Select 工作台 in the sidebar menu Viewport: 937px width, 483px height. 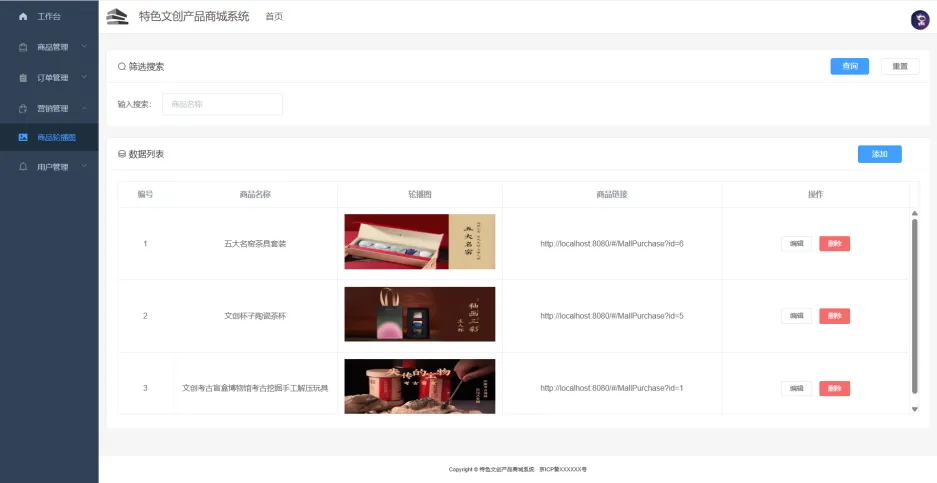[49, 17]
